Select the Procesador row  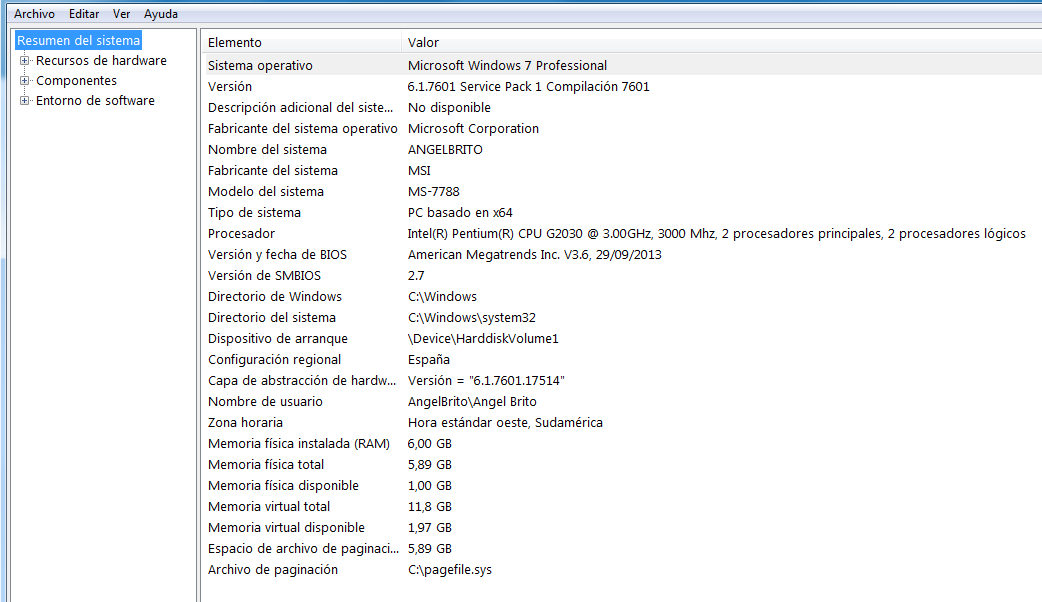coord(241,234)
